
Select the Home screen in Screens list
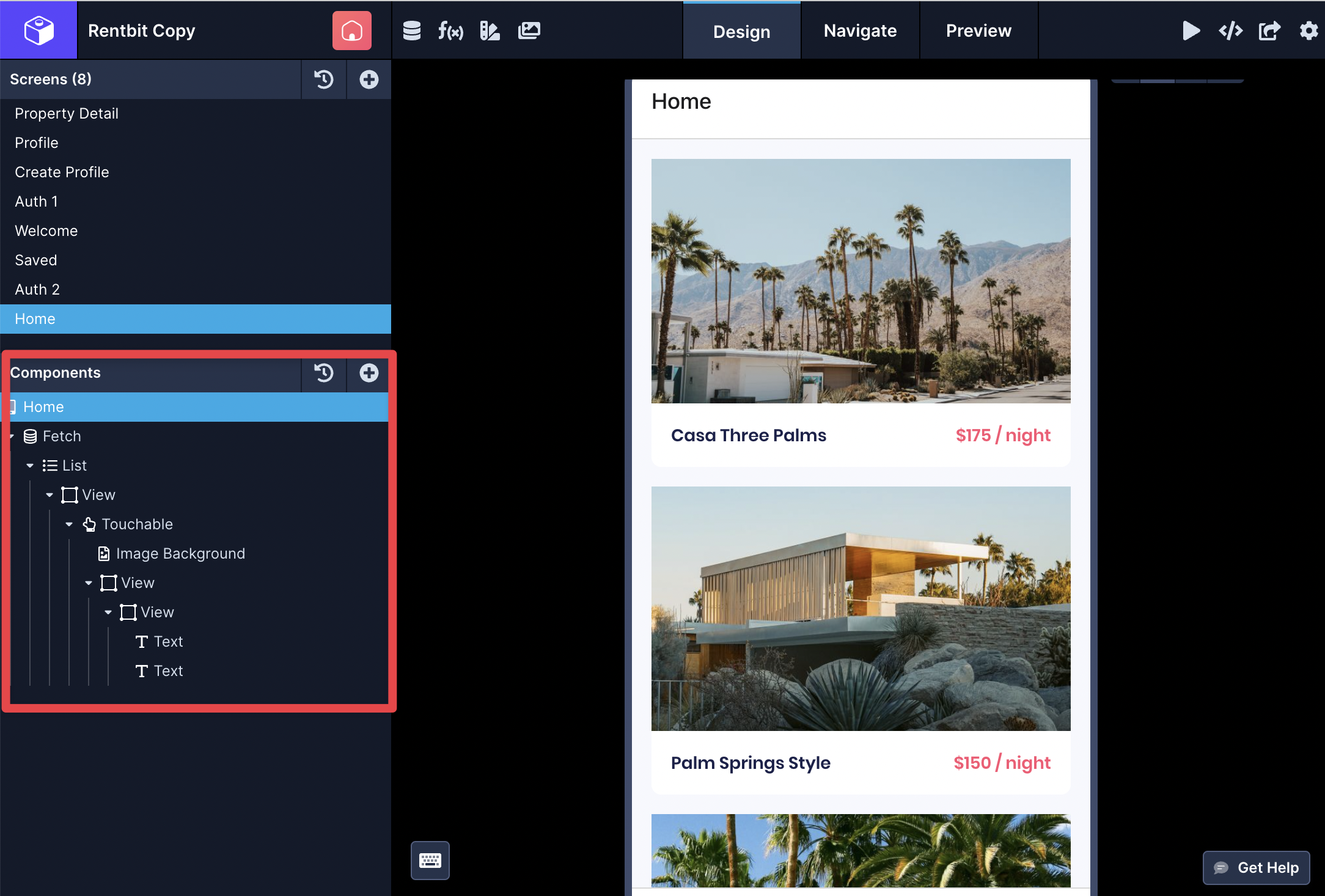coord(196,319)
